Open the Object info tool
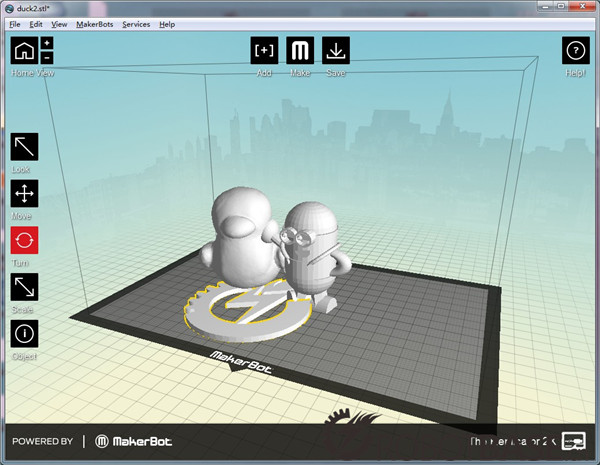The height and width of the screenshot is (465, 600). pyautogui.click(x=24, y=334)
